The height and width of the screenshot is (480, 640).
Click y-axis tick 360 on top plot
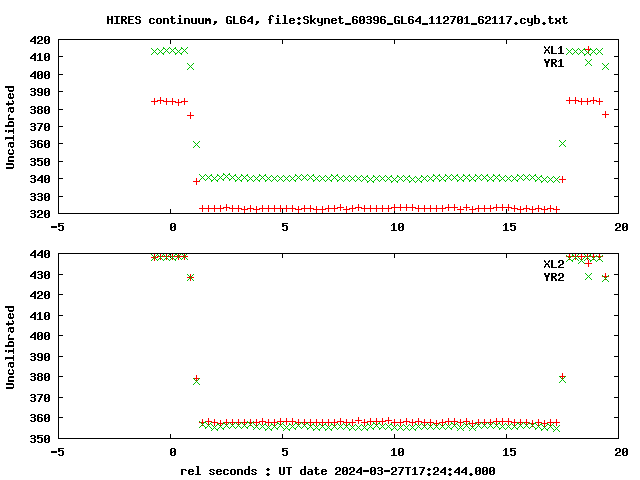pos(40,144)
